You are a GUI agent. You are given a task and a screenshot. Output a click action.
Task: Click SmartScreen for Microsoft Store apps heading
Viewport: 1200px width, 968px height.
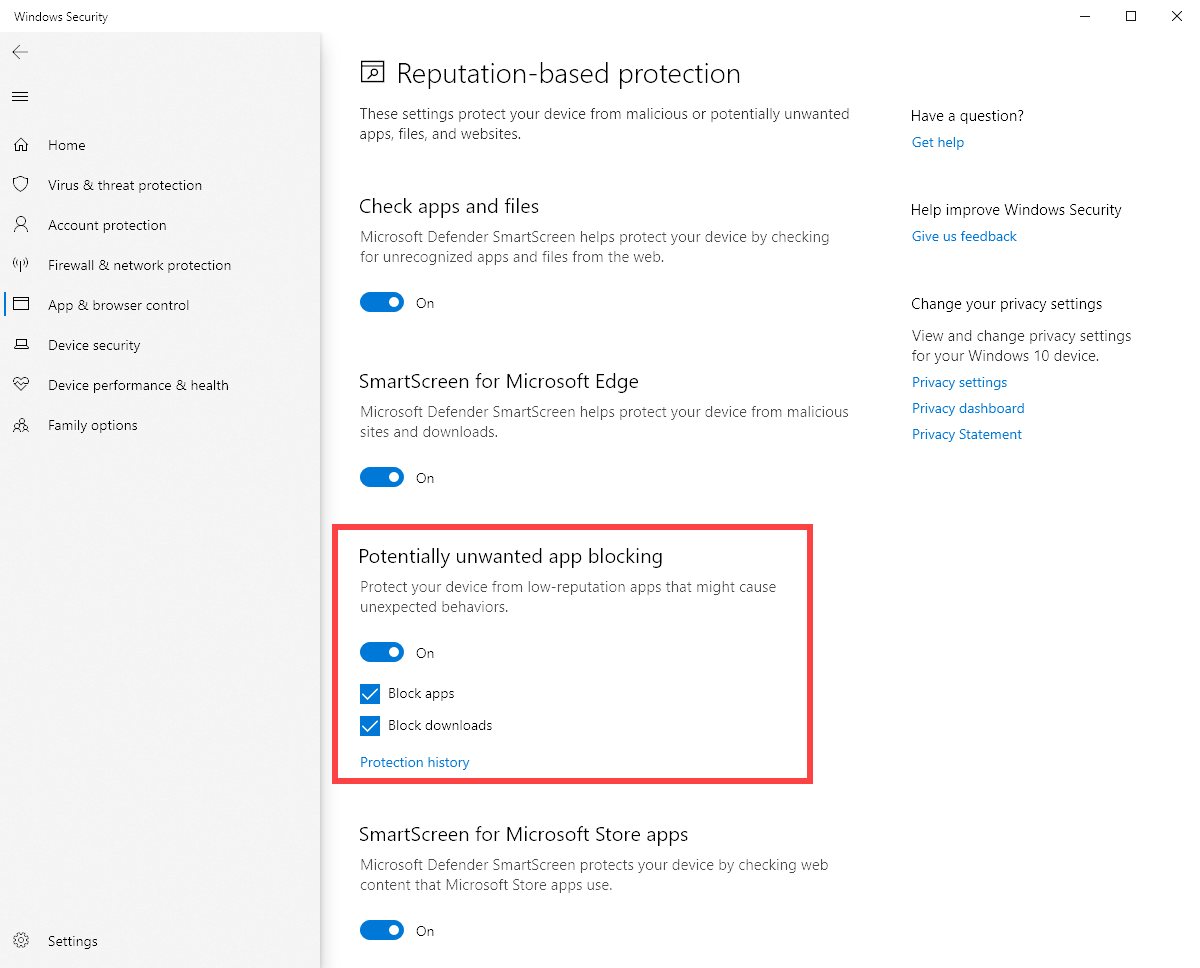(x=524, y=834)
